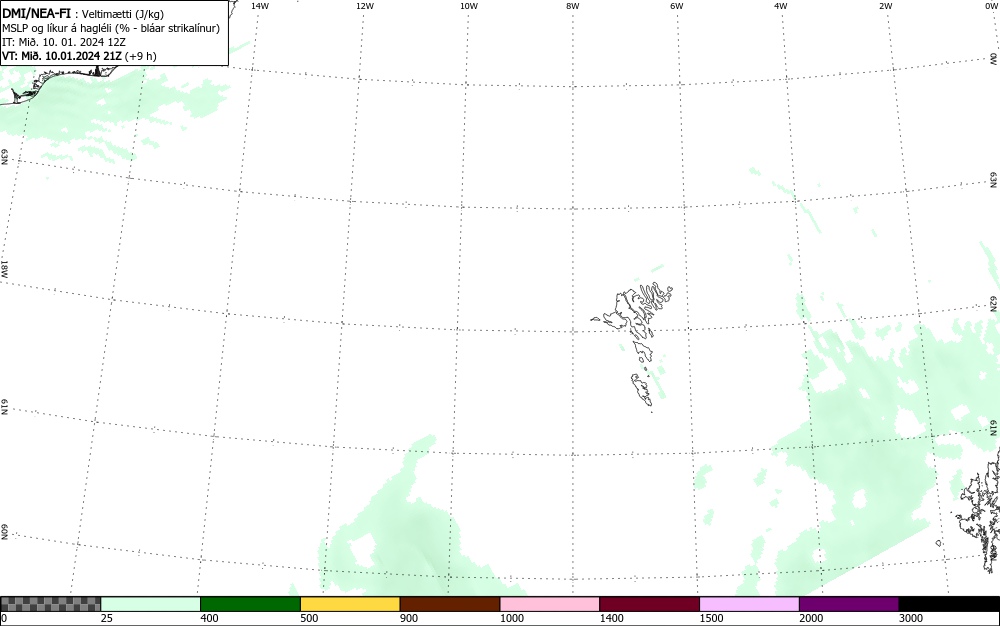Click the legend value 500
Viewport: 1000px width, 626px height.
point(309,618)
